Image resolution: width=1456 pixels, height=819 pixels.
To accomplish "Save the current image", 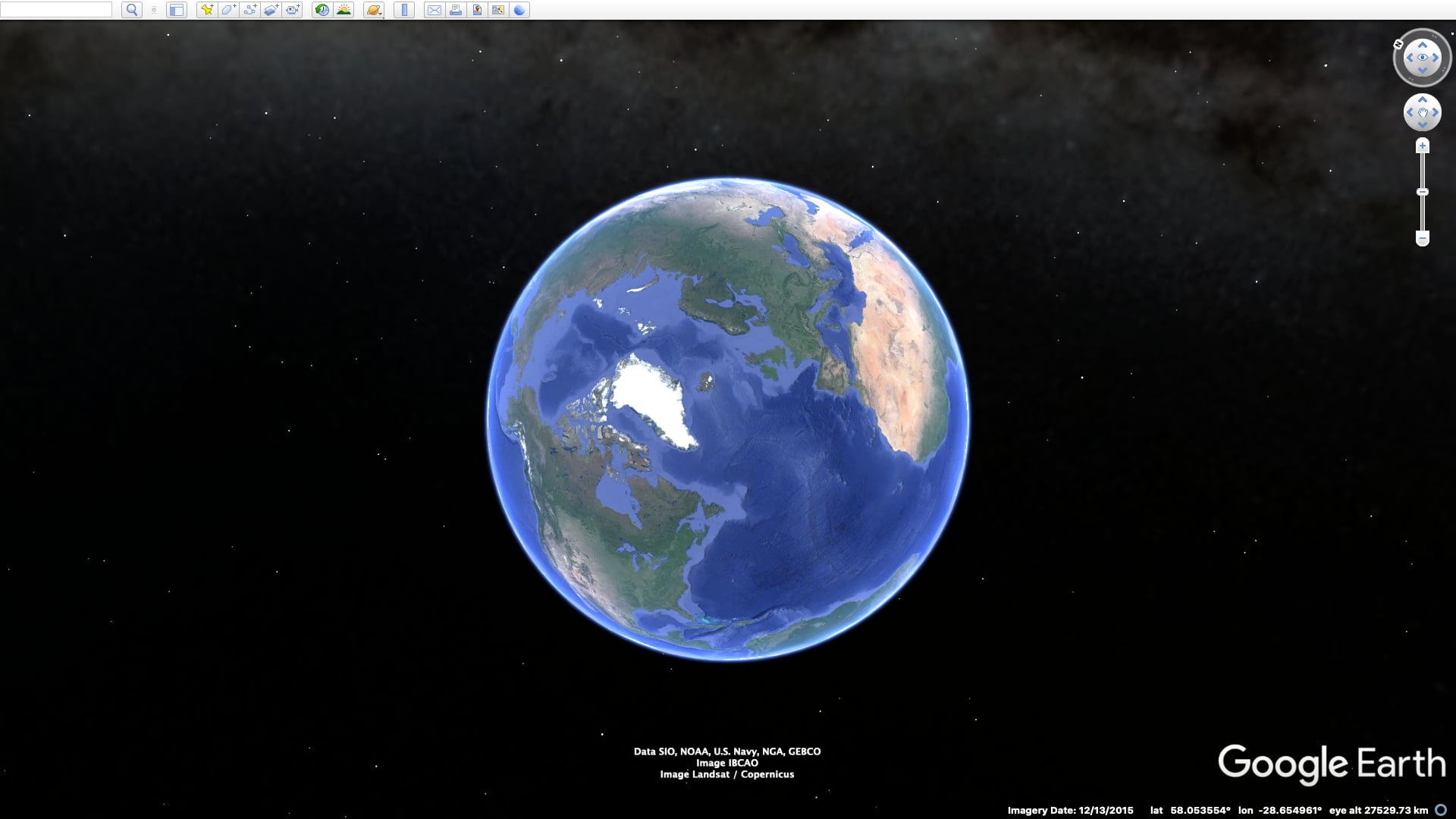I will (x=476, y=10).
